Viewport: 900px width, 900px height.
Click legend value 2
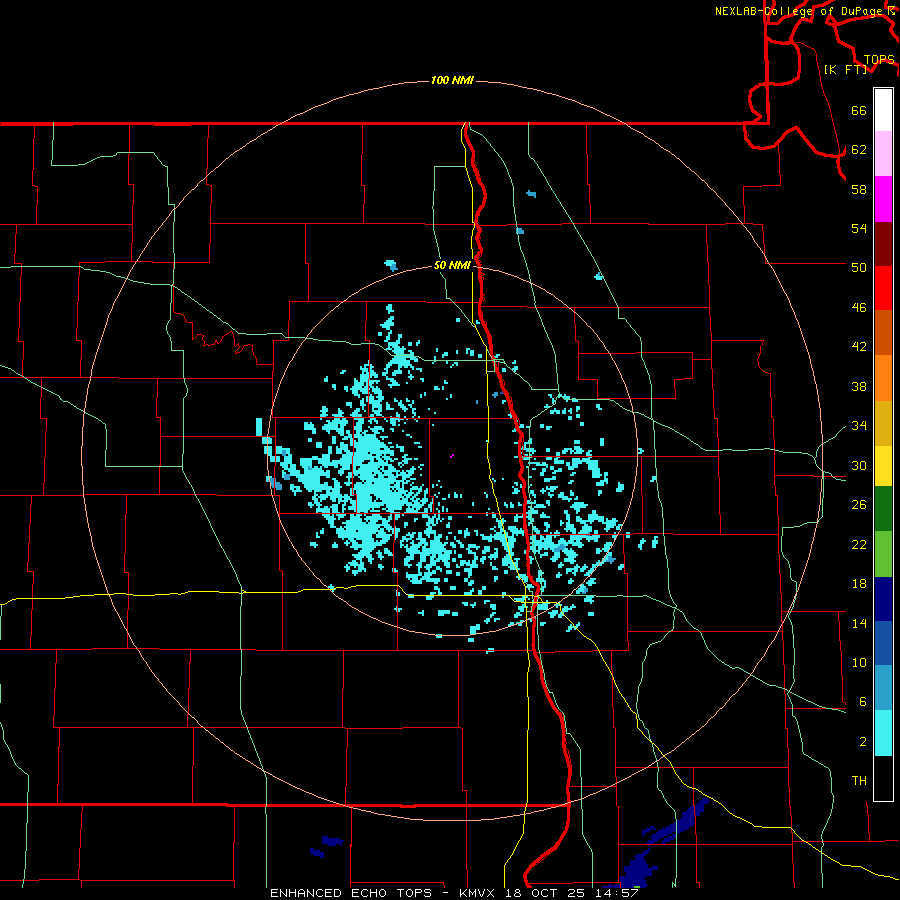click(x=862, y=742)
